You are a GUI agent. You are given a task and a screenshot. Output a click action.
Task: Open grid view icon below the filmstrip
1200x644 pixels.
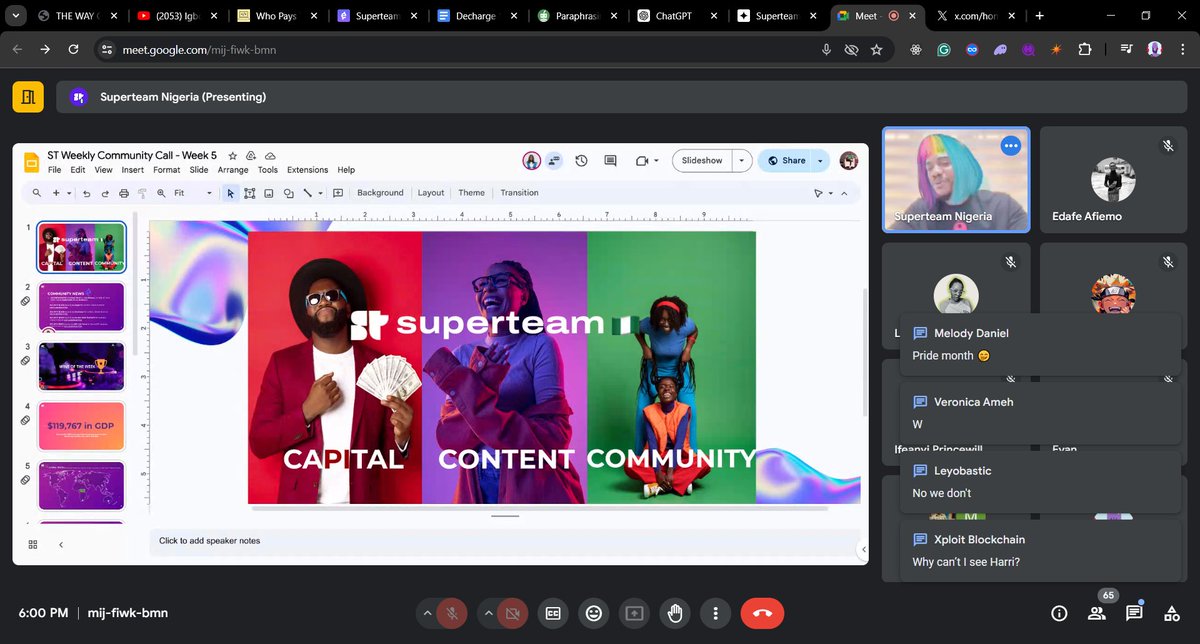[x=33, y=544]
